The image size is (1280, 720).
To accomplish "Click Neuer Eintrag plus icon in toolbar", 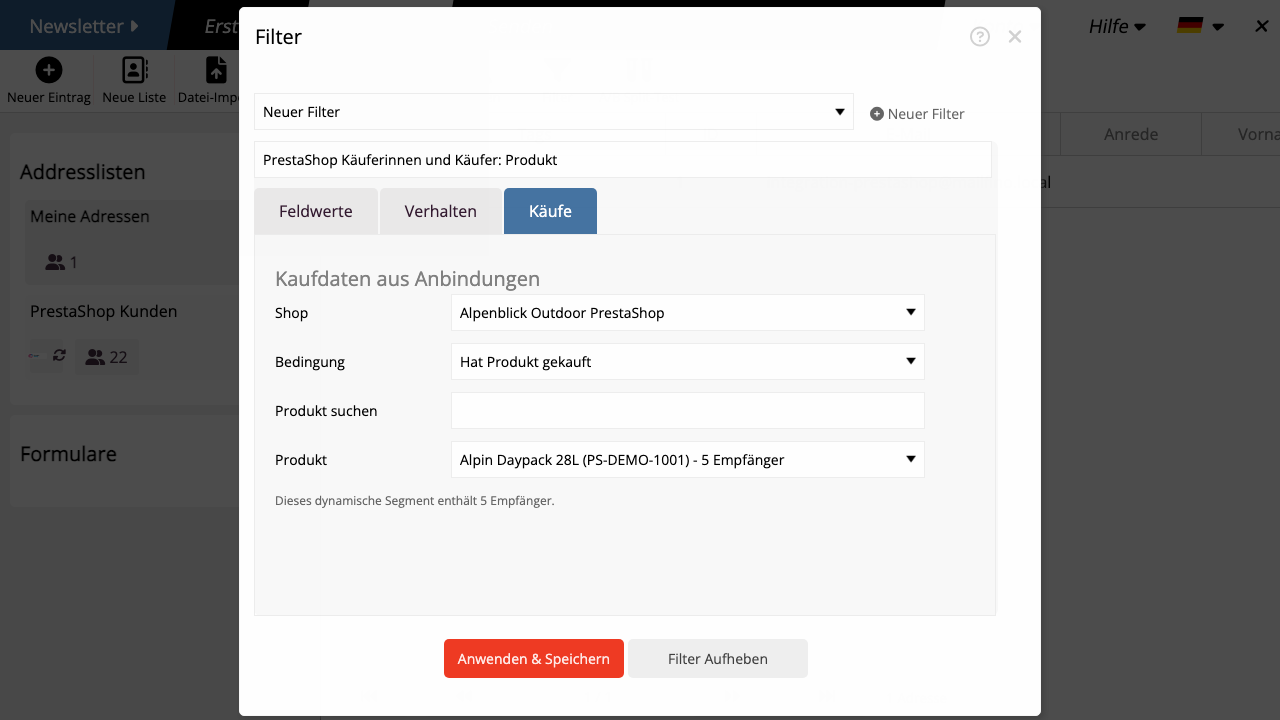I will [49, 69].
